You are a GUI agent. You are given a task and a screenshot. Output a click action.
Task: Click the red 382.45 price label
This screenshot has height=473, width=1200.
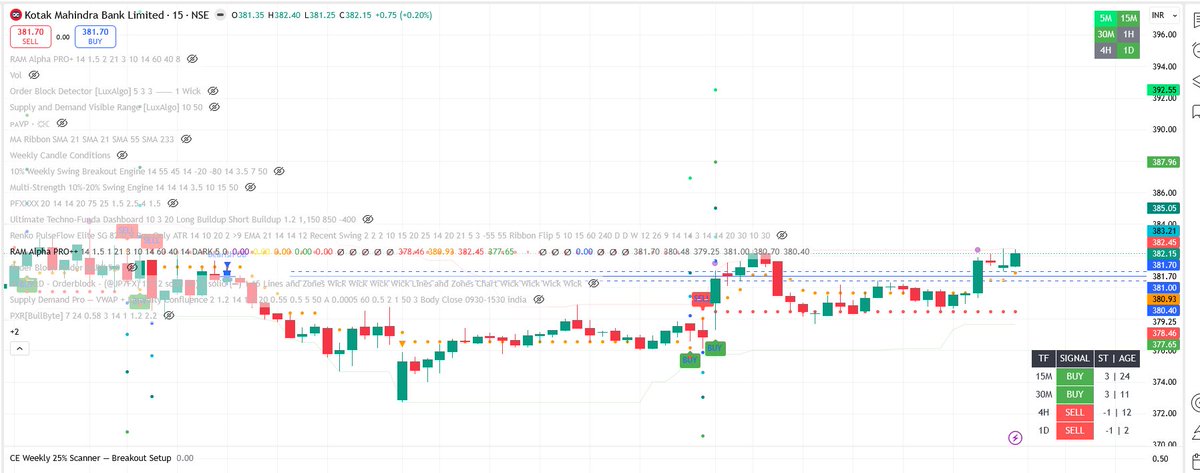point(1166,242)
